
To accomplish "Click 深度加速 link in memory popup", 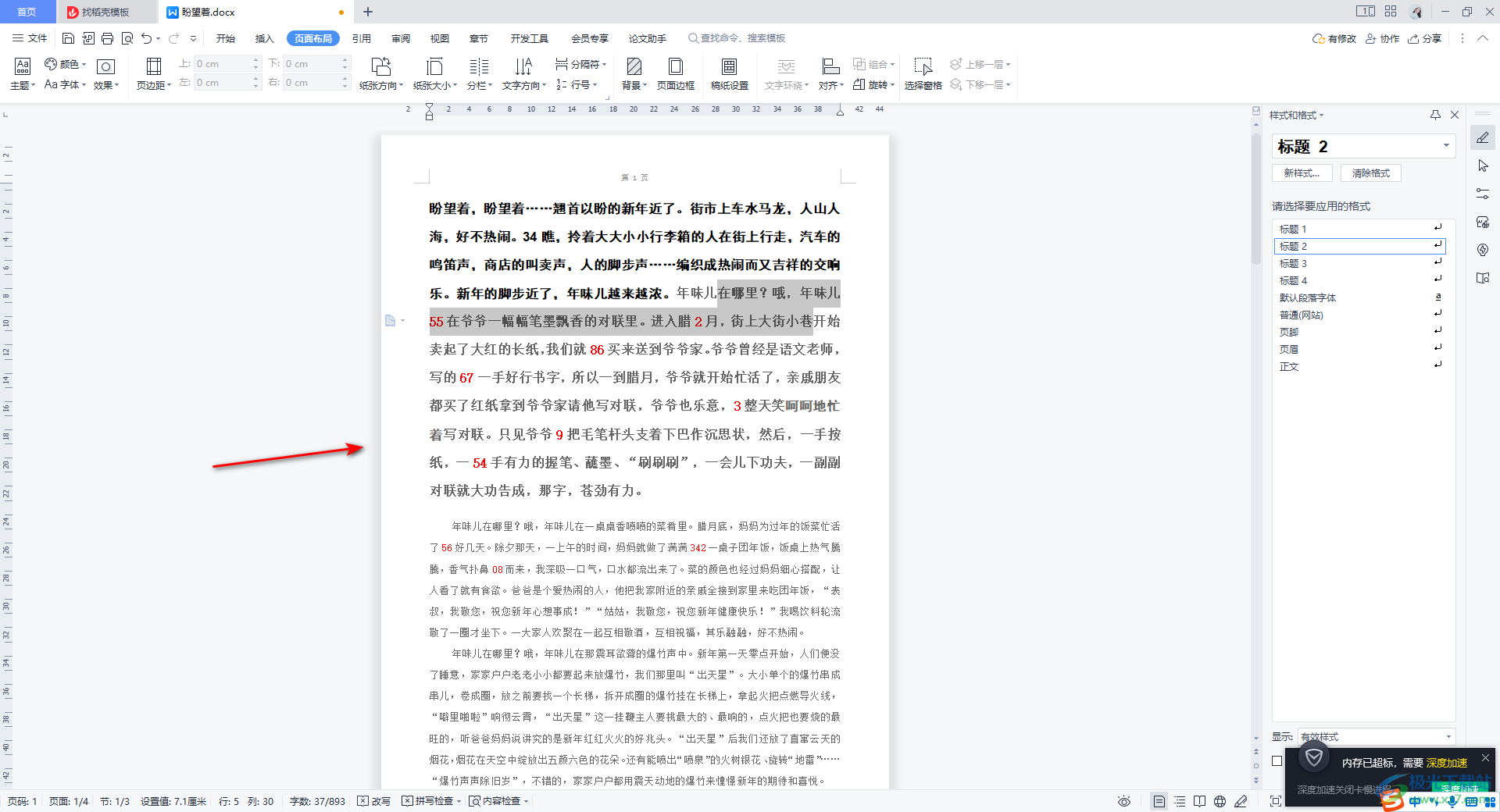I will coord(1447,763).
